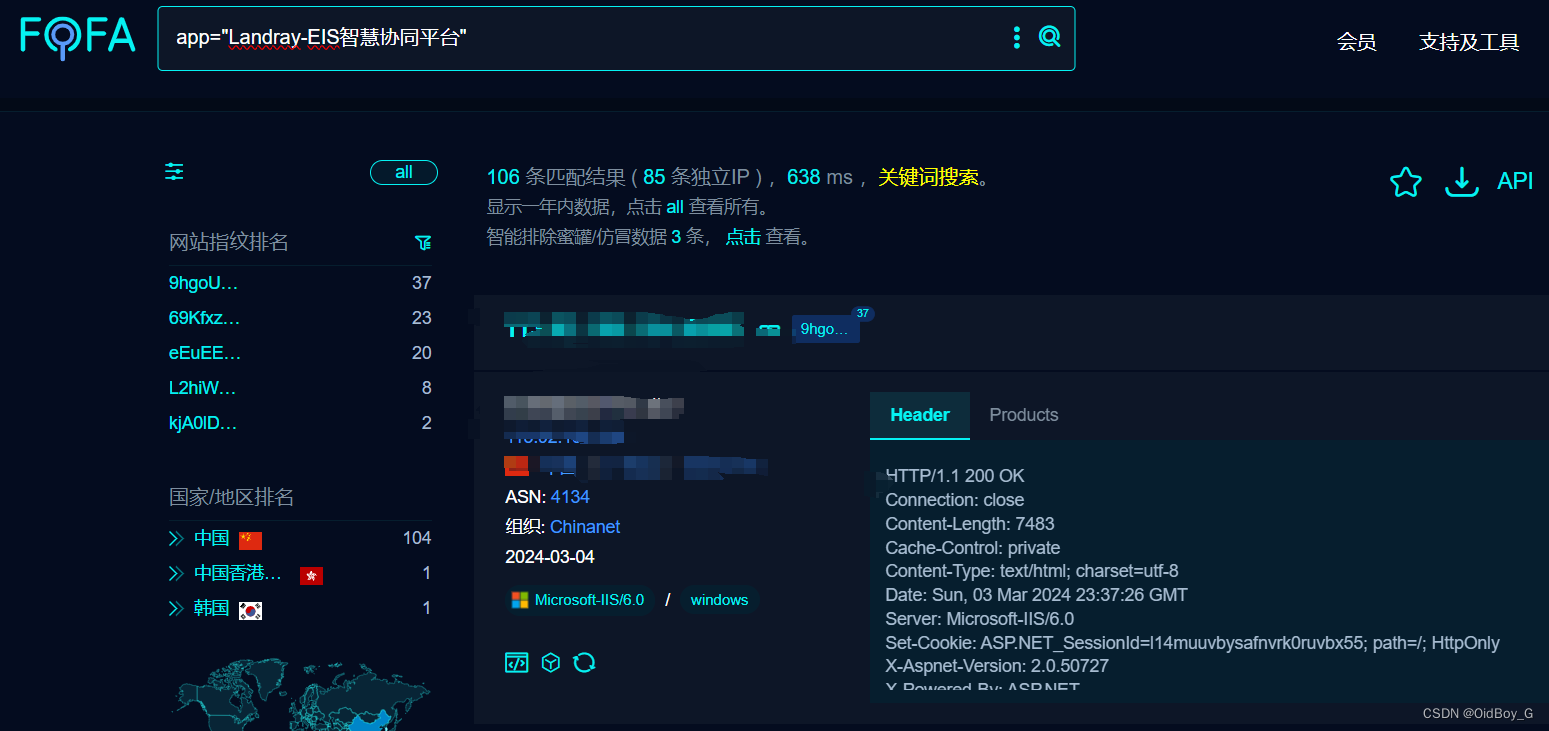
Task: Click the FOFA logo
Action: tap(77, 37)
